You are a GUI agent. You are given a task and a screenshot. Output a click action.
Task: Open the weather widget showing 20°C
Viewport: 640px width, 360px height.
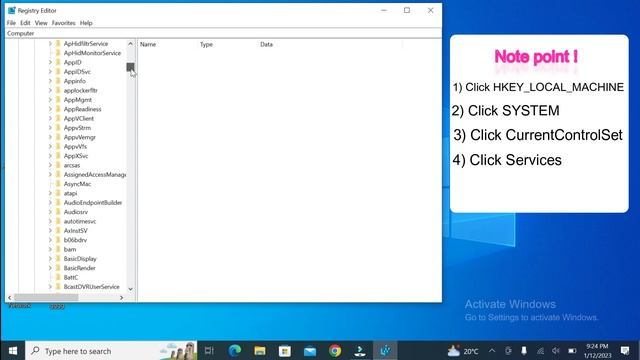pos(463,351)
